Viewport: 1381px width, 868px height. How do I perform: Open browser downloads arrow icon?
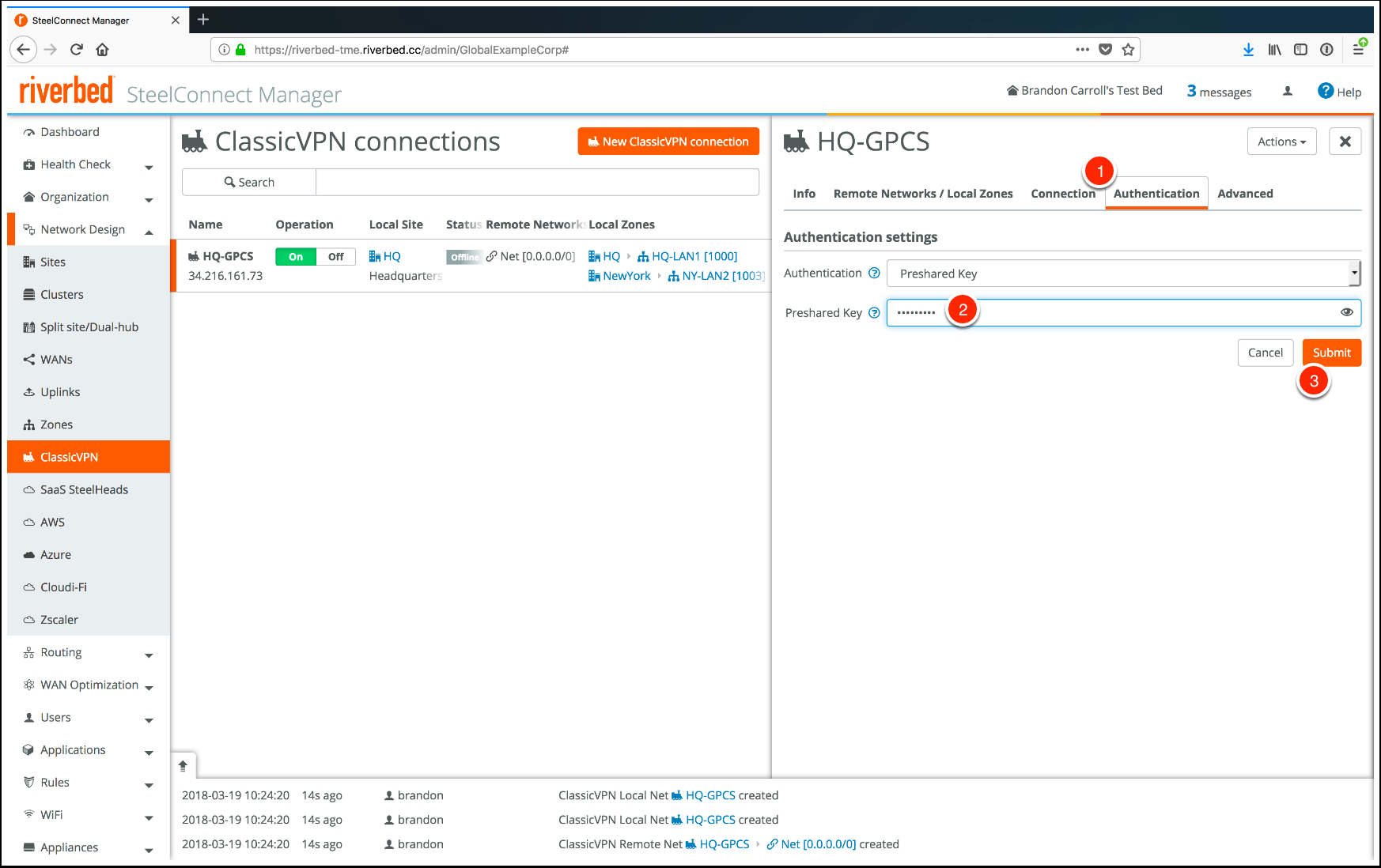pyautogui.click(x=1248, y=50)
